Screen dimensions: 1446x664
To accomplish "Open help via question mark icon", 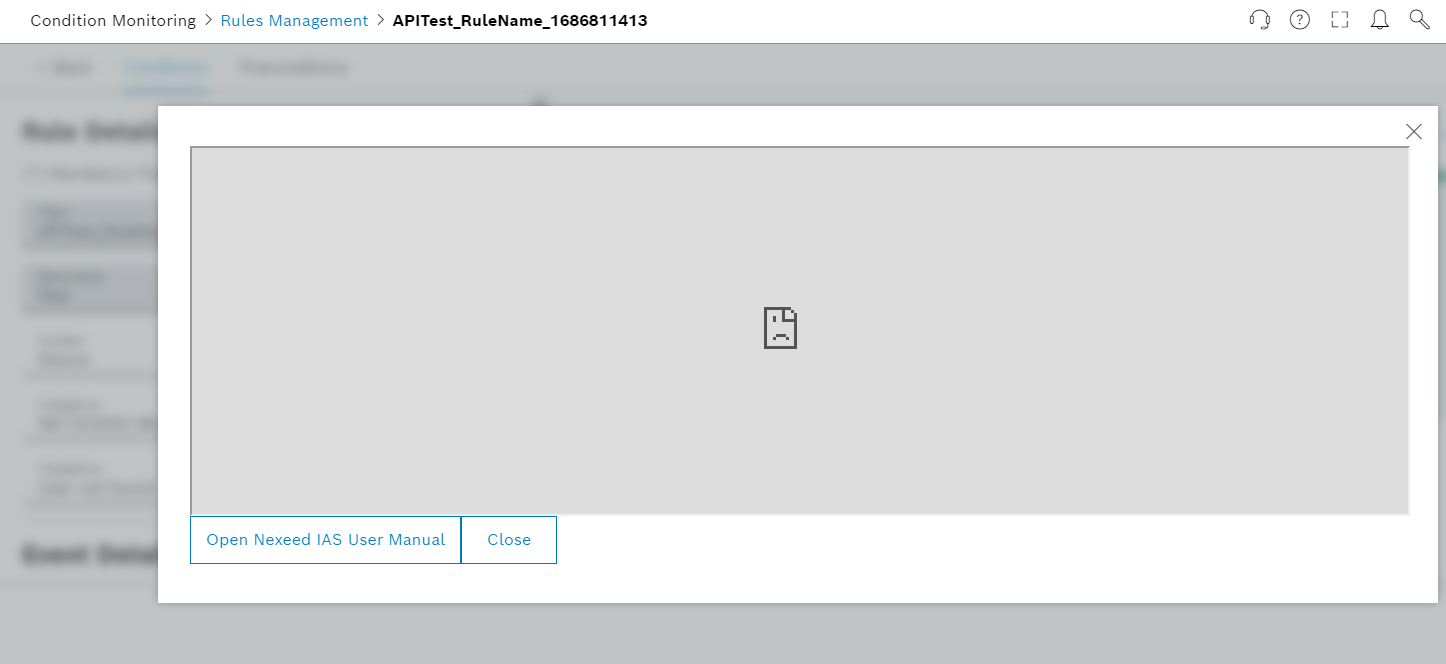I will 1300,20.
